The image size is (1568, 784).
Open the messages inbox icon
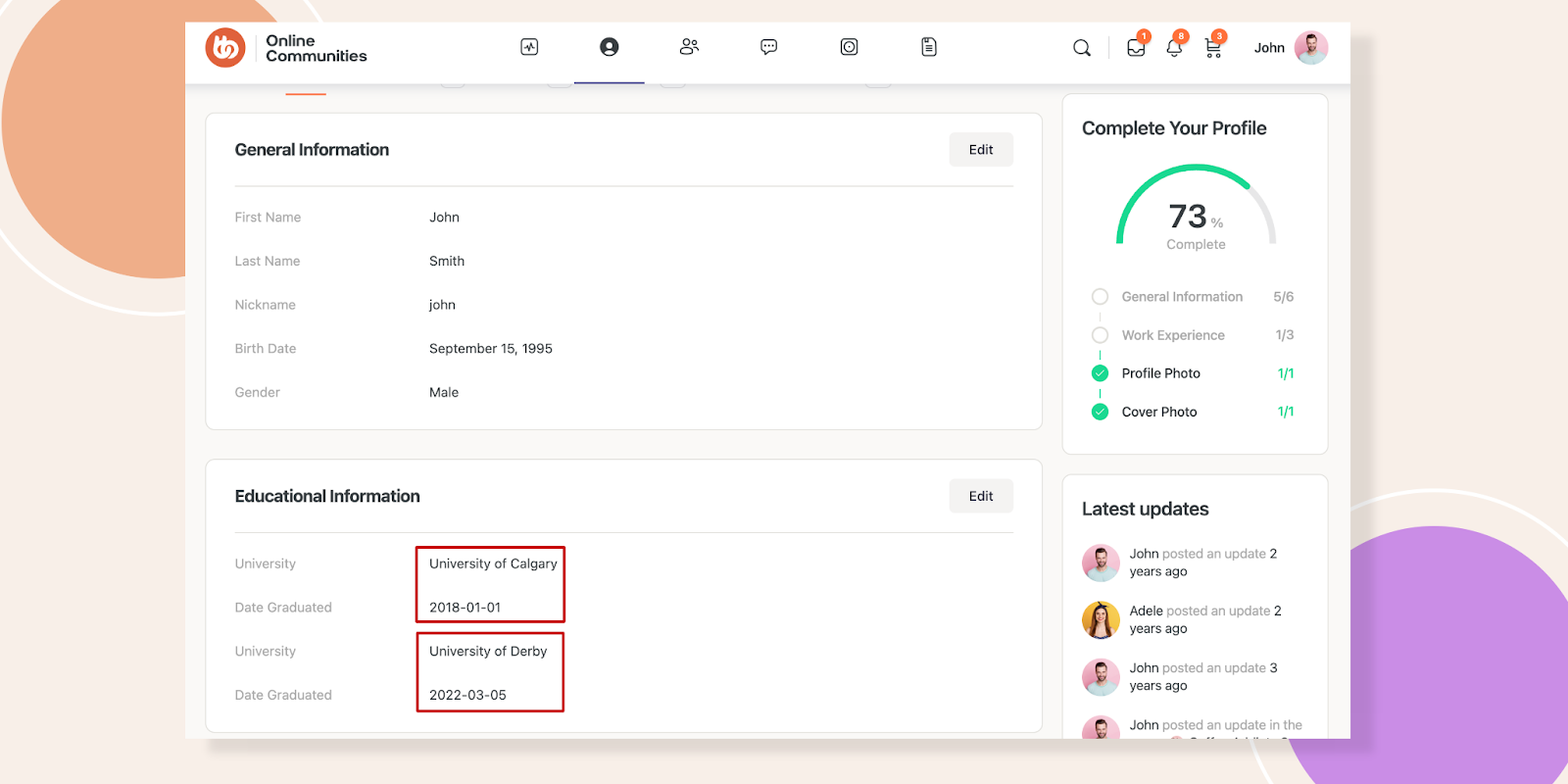tap(1136, 48)
